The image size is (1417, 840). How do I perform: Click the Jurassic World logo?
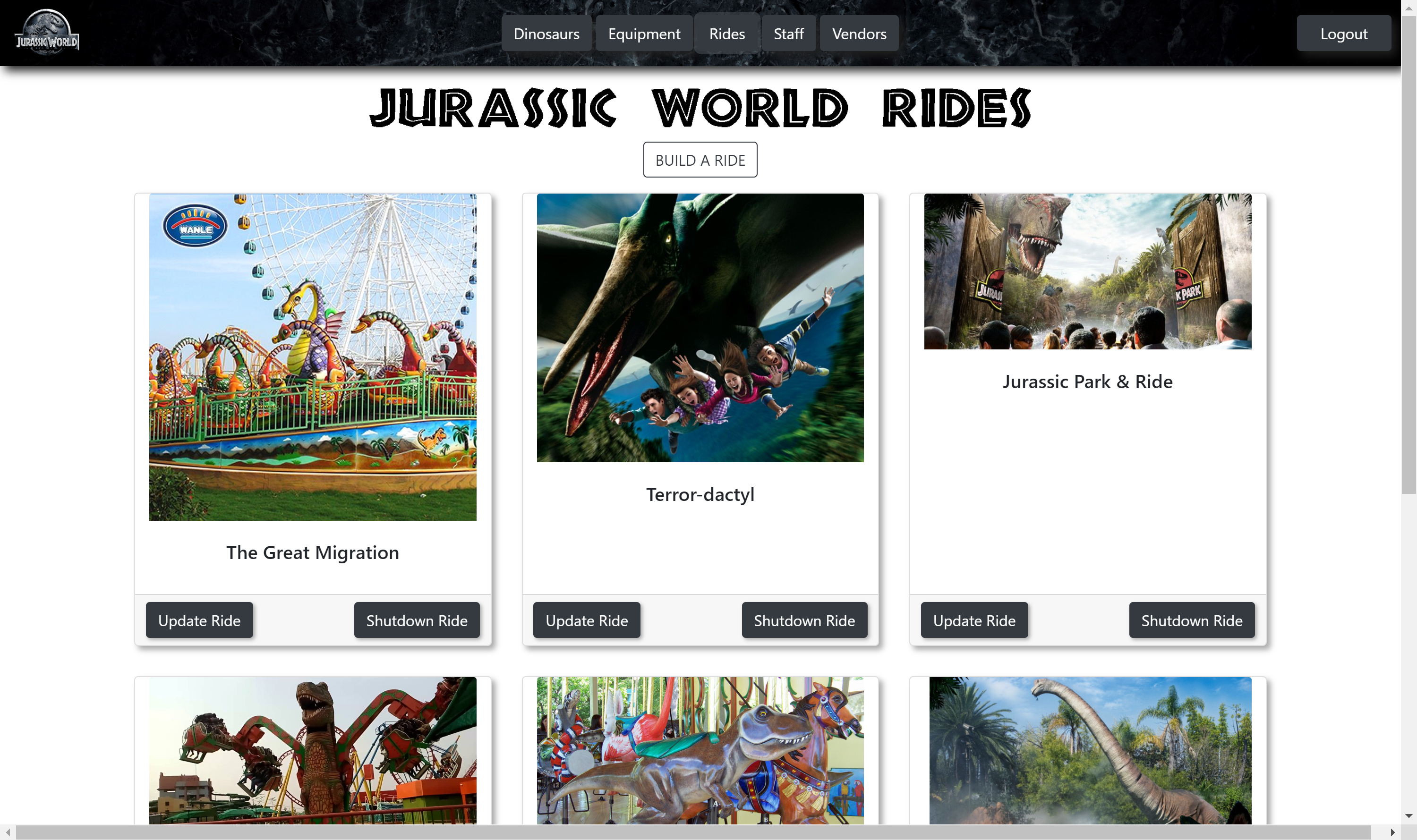(46, 32)
